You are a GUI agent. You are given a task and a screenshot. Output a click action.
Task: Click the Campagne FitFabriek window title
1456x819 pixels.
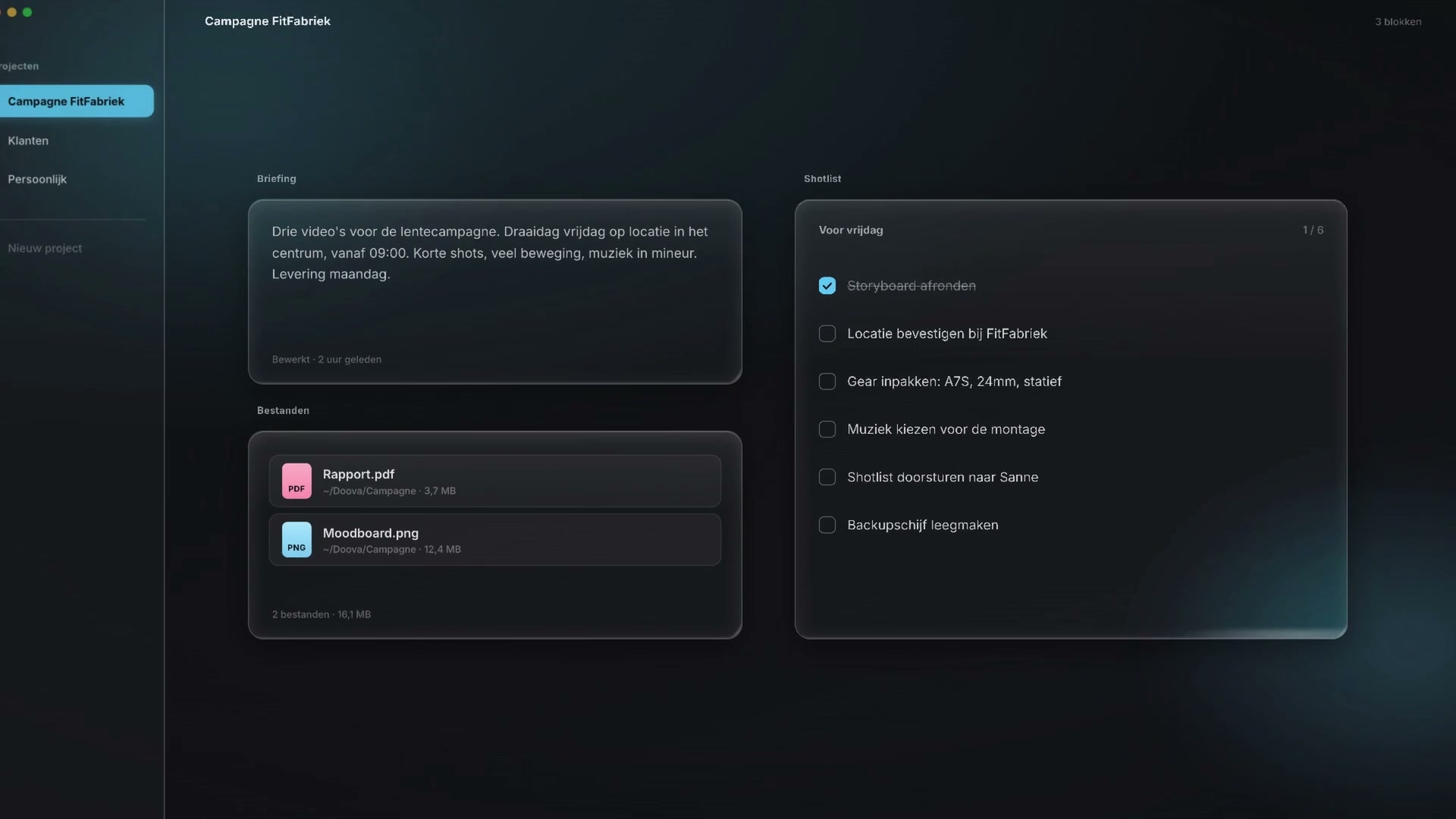coord(268,21)
